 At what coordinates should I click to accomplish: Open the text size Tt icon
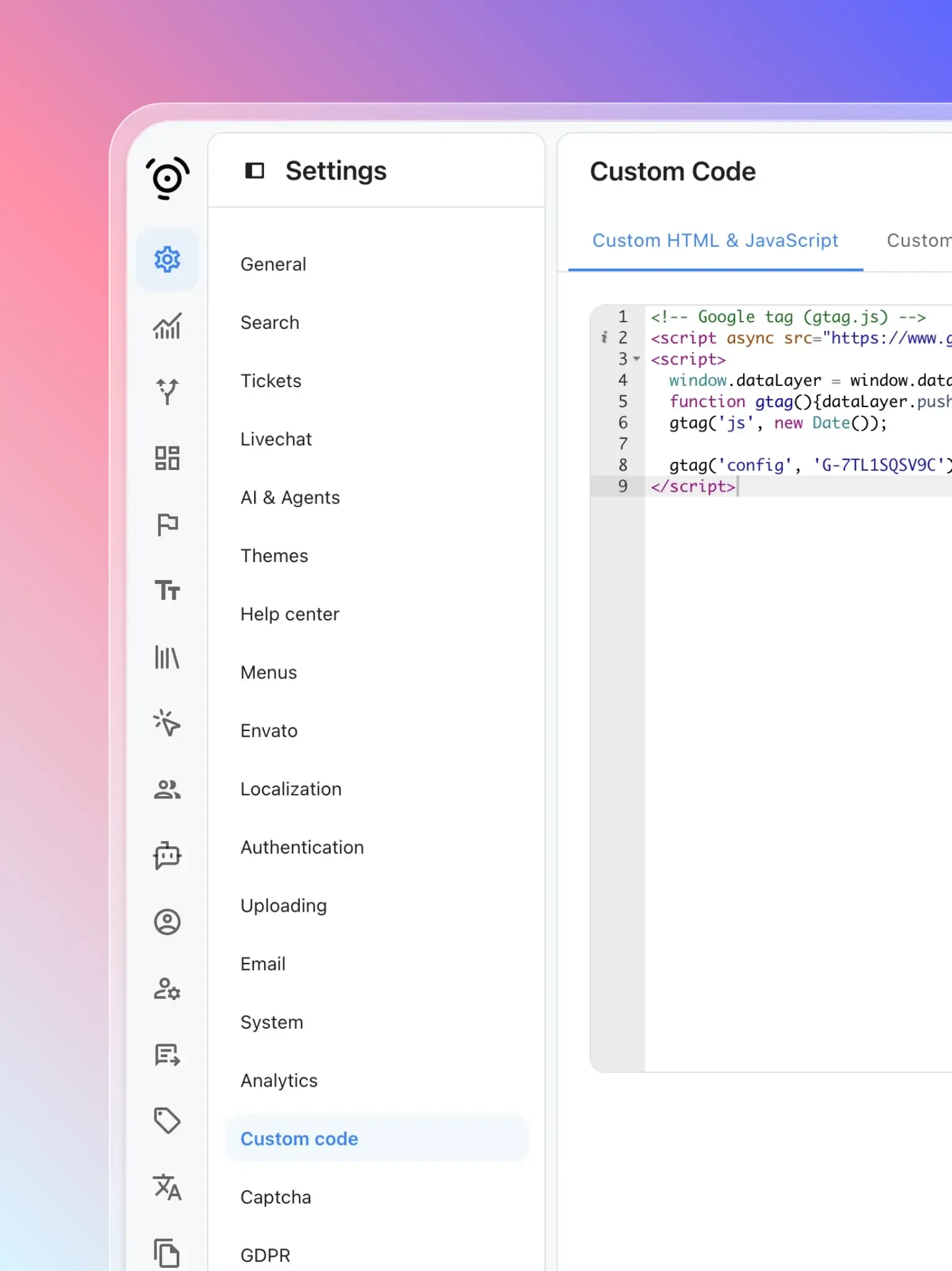point(167,591)
